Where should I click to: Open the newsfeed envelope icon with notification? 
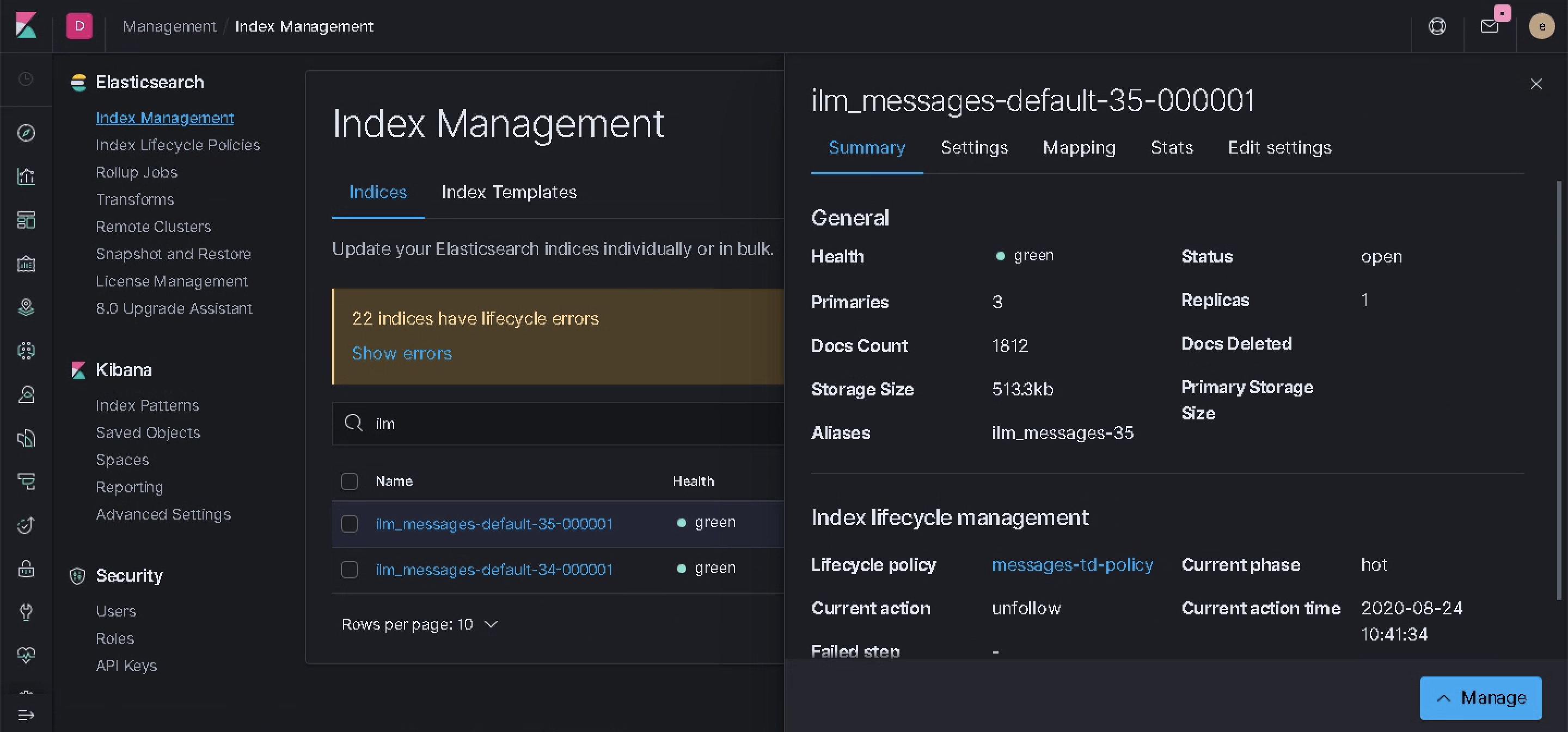[x=1489, y=26]
